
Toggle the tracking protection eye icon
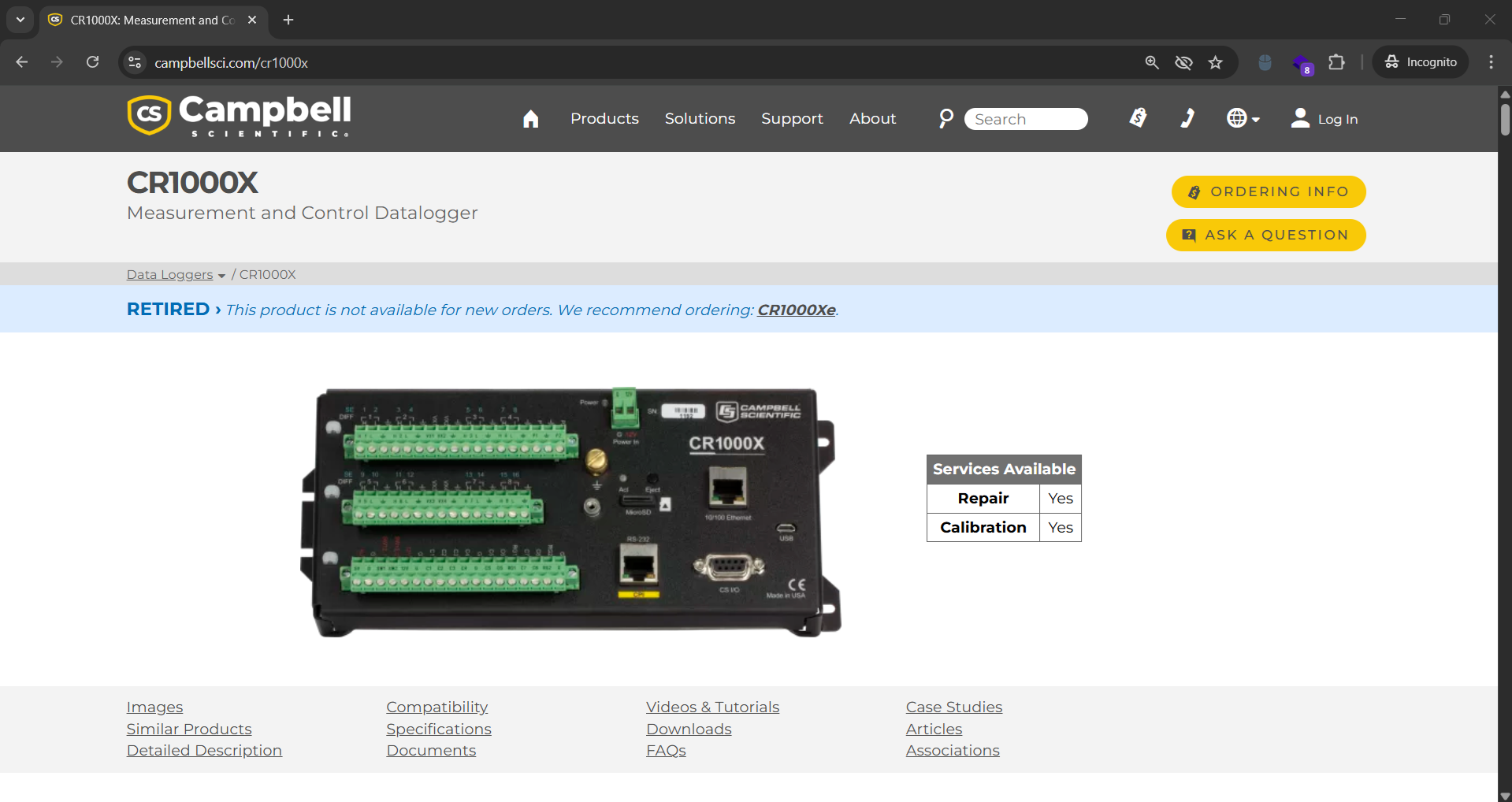point(1183,62)
